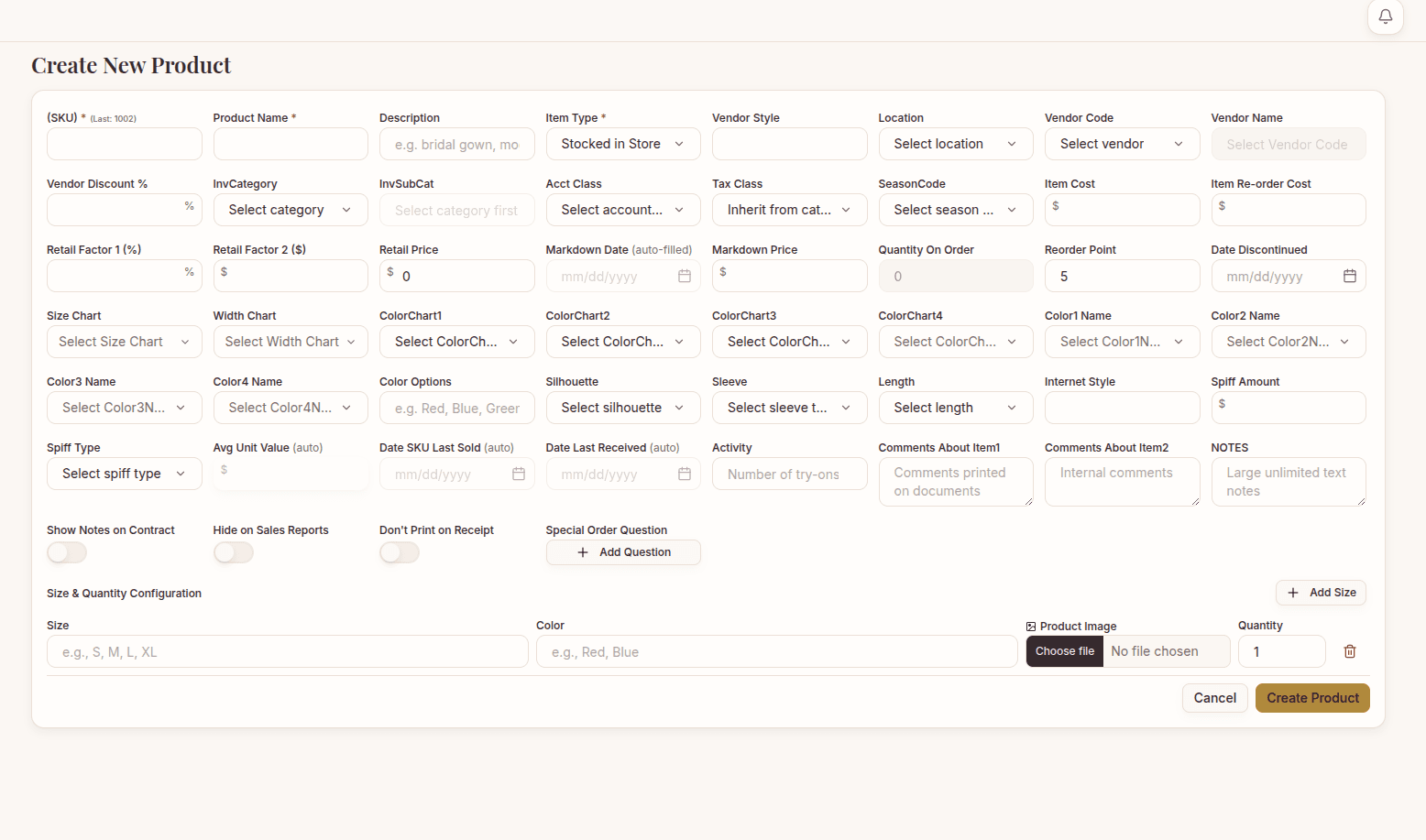
Task: Open the Acct Class dropdown
Action: (623, 210)
